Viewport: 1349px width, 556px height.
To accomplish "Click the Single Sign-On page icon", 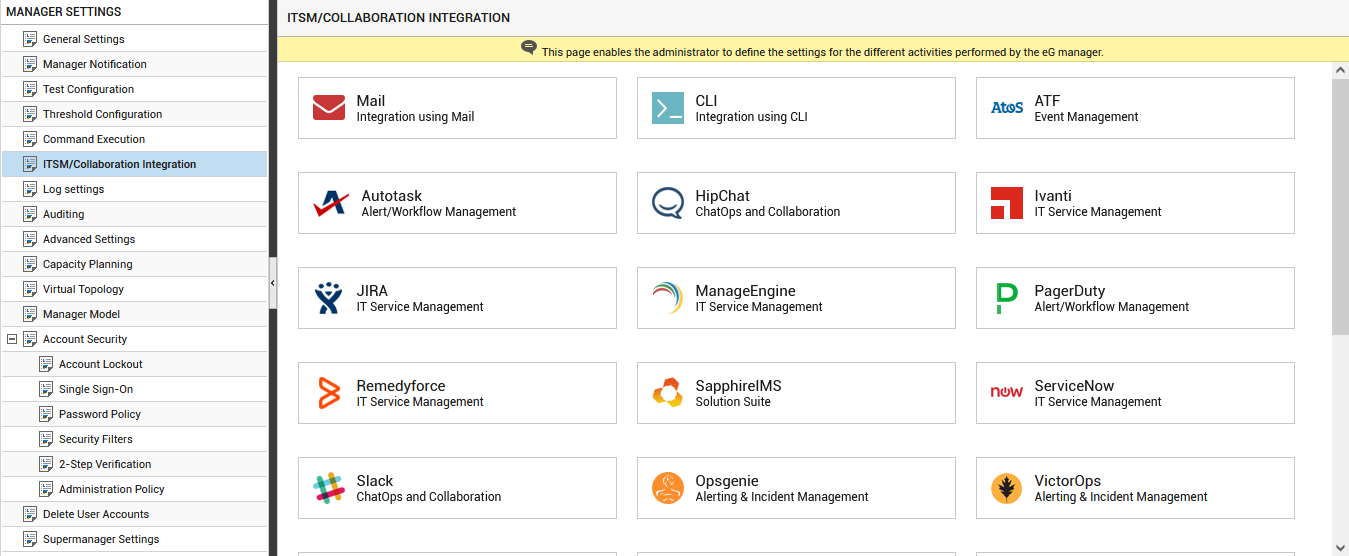I will 46,389.
